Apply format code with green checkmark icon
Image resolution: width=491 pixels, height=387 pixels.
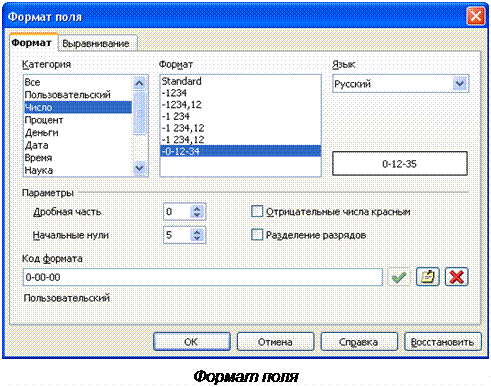tap(399, 277)
